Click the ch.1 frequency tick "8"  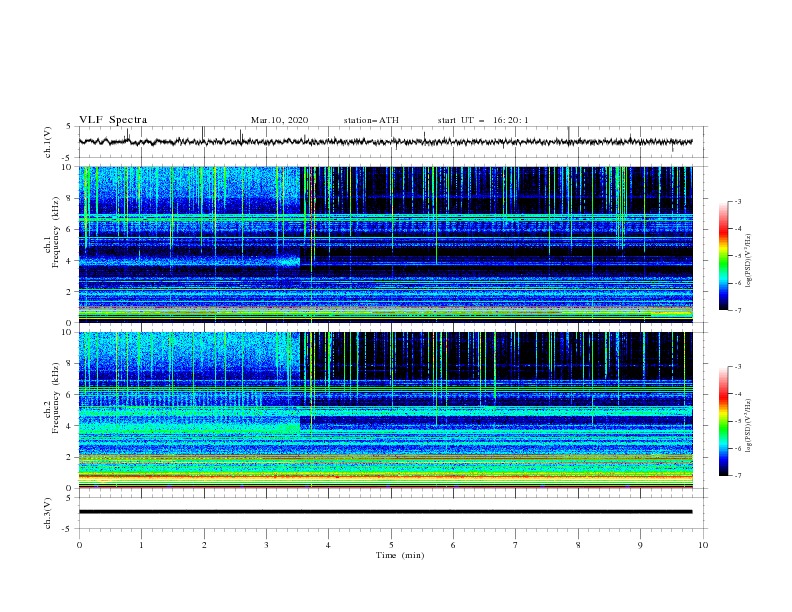[71, 198]
